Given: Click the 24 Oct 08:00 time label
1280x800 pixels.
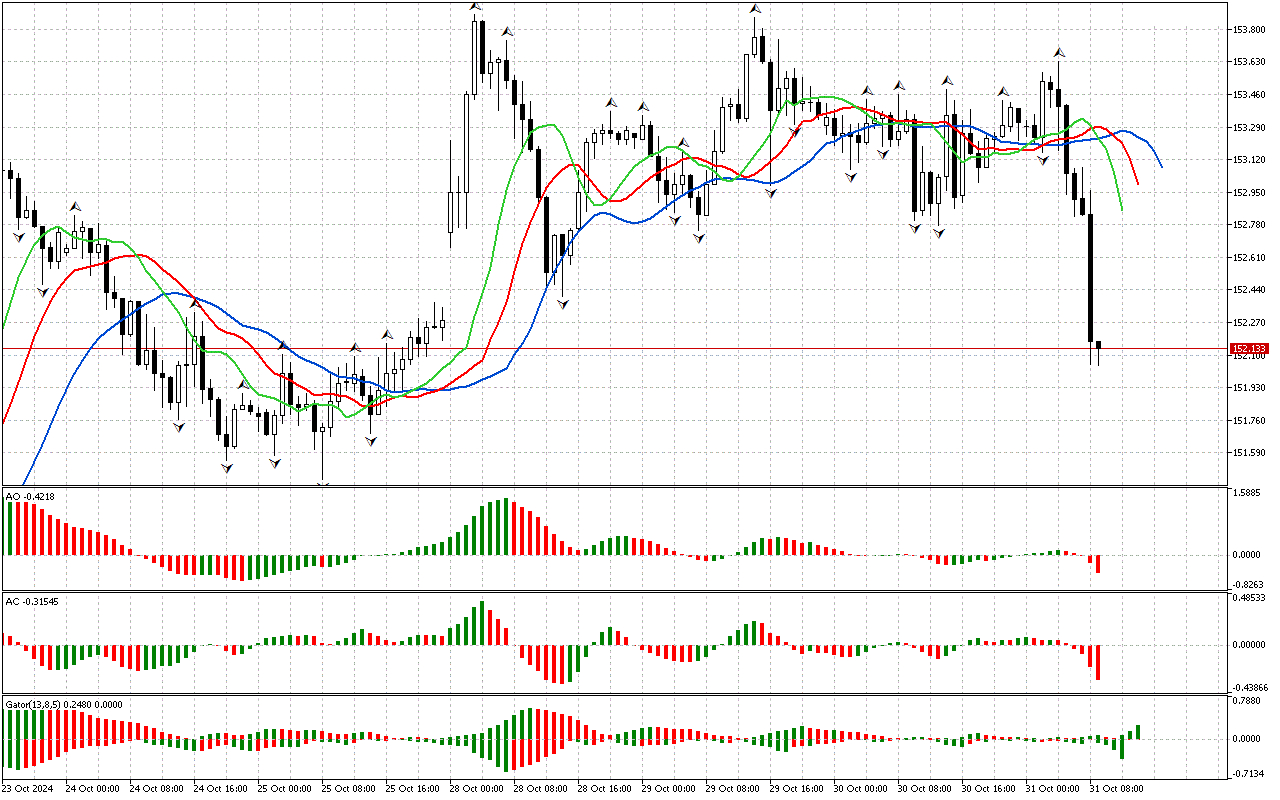Looking at the screenshot, I should coord(157,789).
